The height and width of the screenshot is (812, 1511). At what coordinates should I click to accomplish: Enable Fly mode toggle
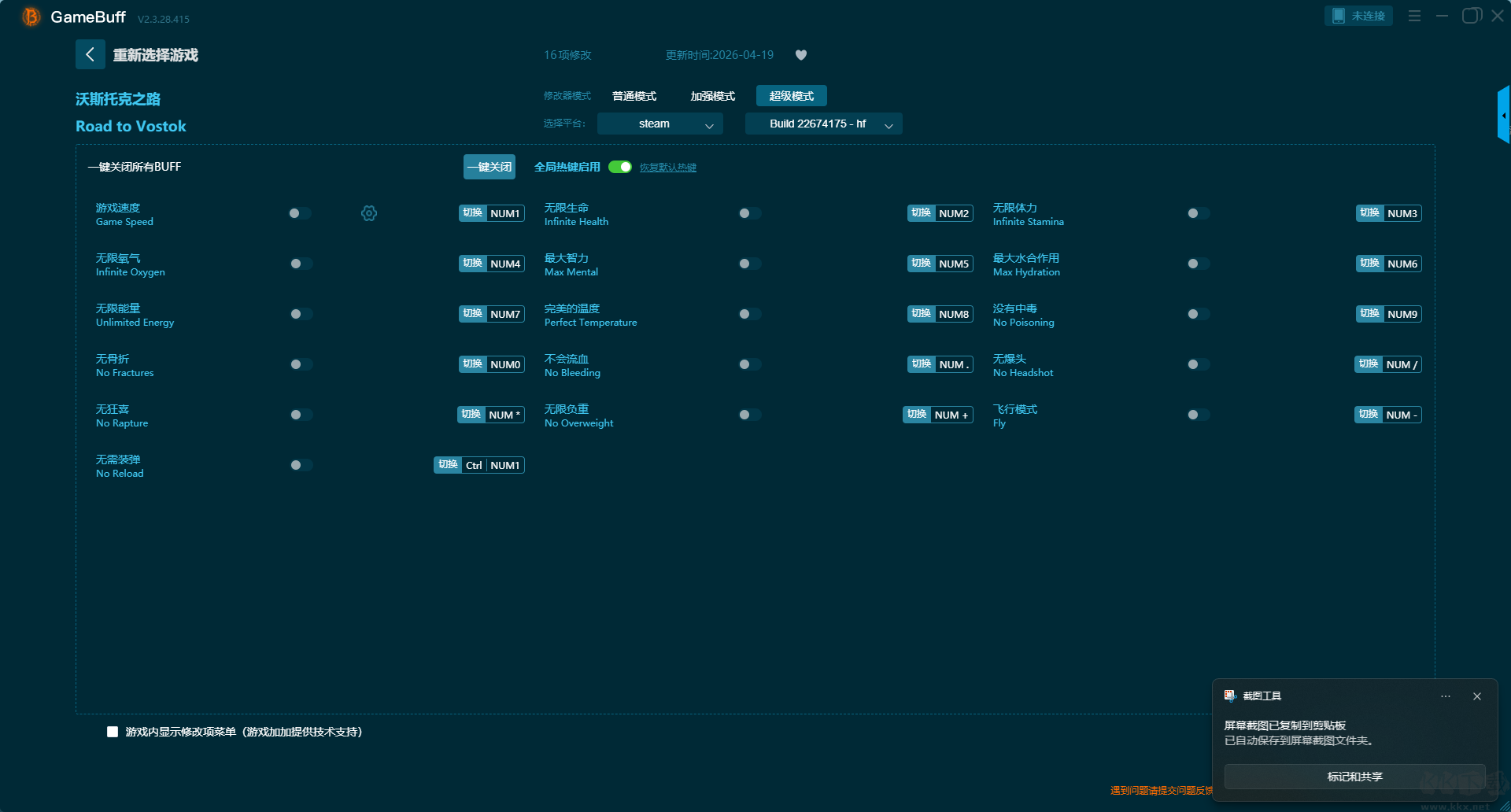click(x=1199, y=415)
